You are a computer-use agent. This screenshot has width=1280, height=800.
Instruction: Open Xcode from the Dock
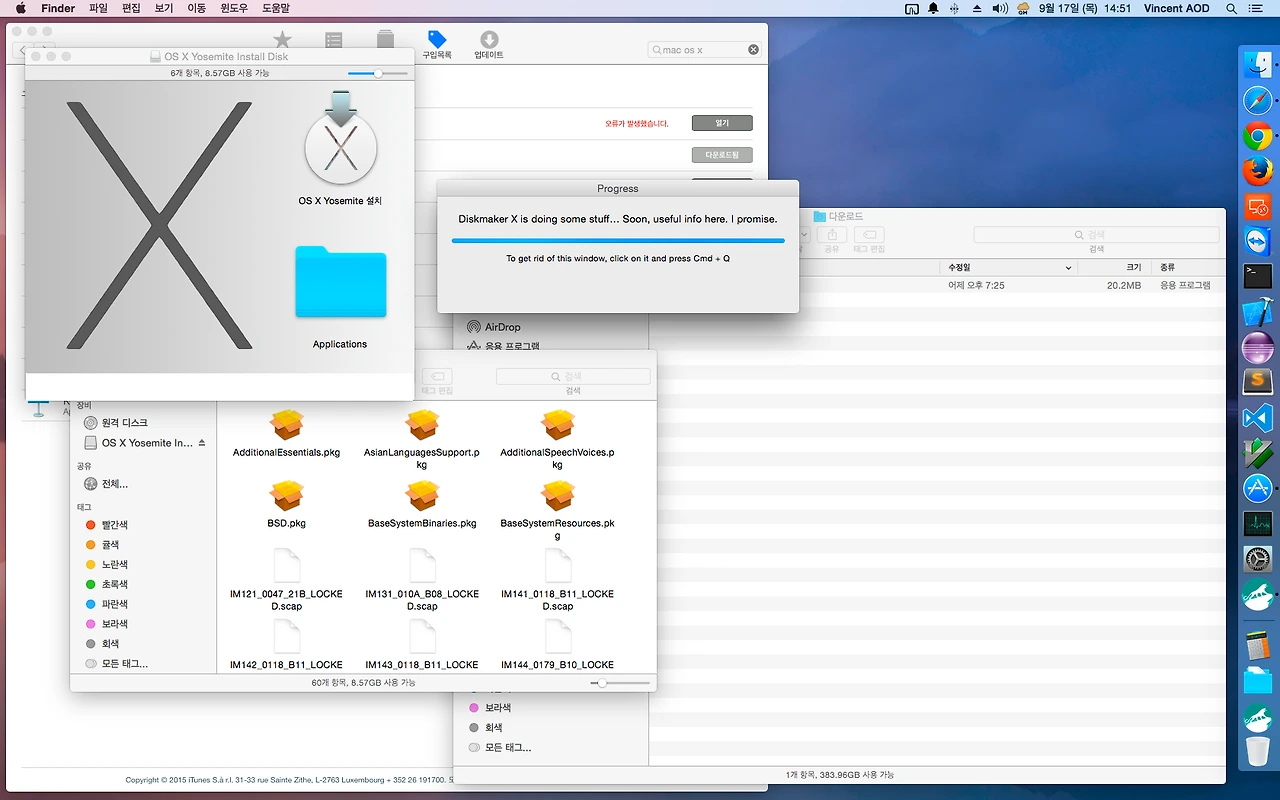pyautogui.click(x=1257, y=312)
